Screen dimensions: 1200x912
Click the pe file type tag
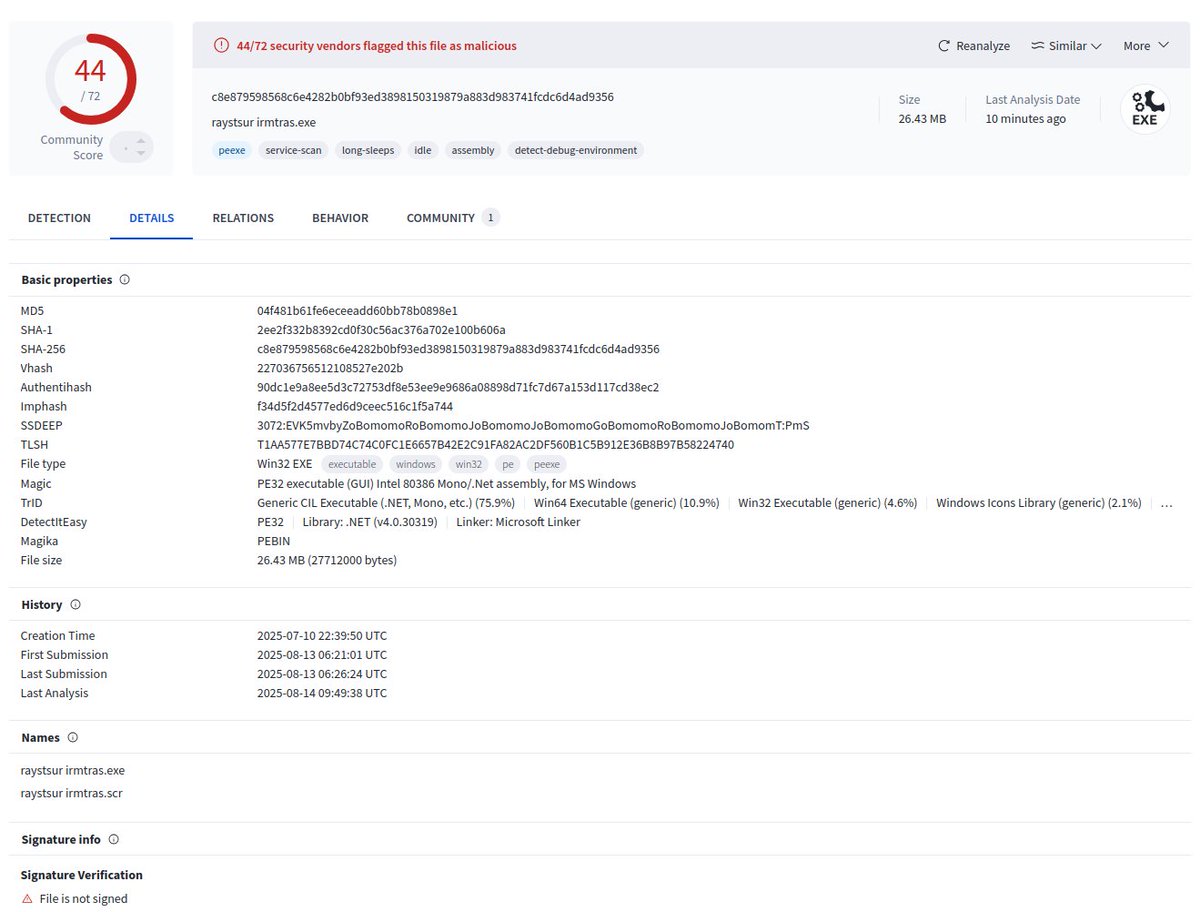point(508,464)
